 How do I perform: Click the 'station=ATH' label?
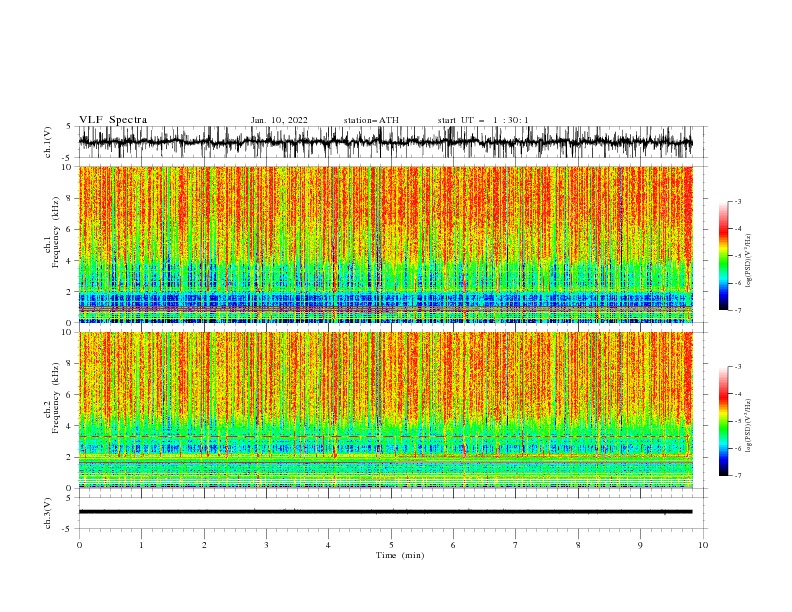point(371,120)
